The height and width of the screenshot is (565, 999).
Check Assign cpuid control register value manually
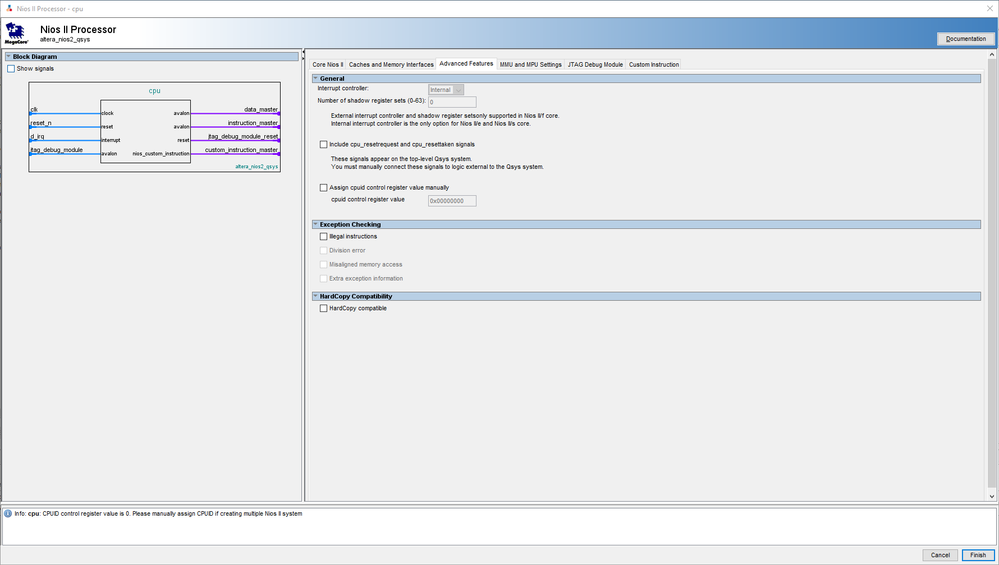click(x=324, y=188)
